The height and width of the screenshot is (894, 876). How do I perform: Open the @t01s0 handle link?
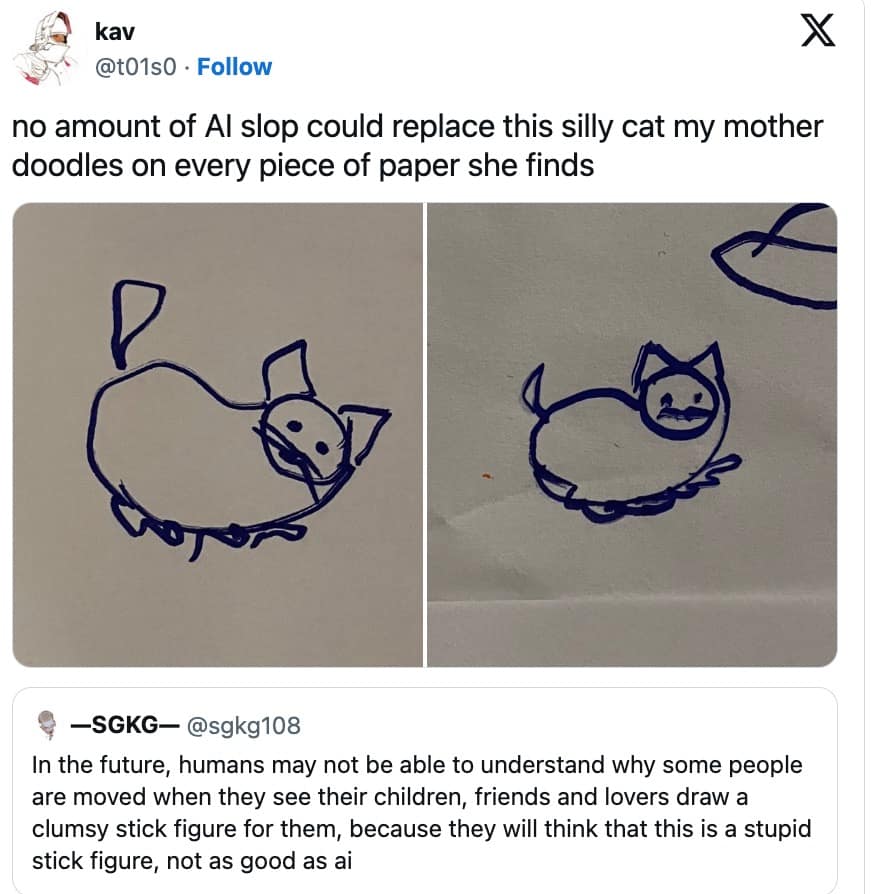[135, 67]
